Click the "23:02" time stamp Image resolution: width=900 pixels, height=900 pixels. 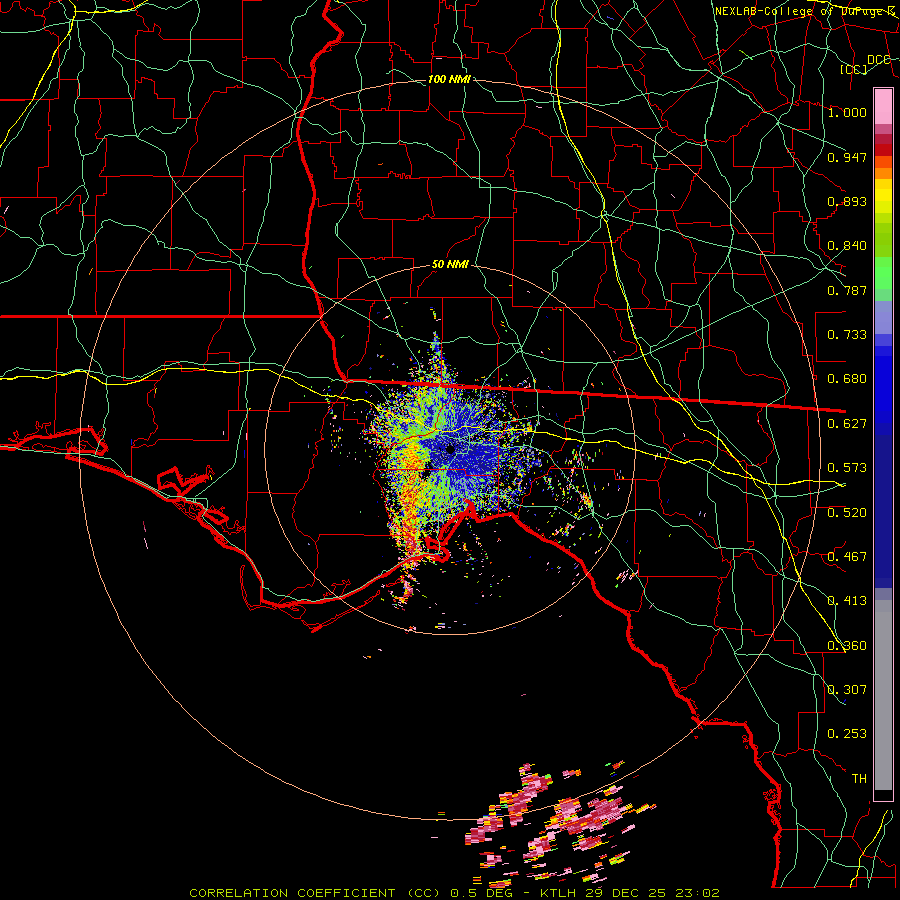point(696,893)
